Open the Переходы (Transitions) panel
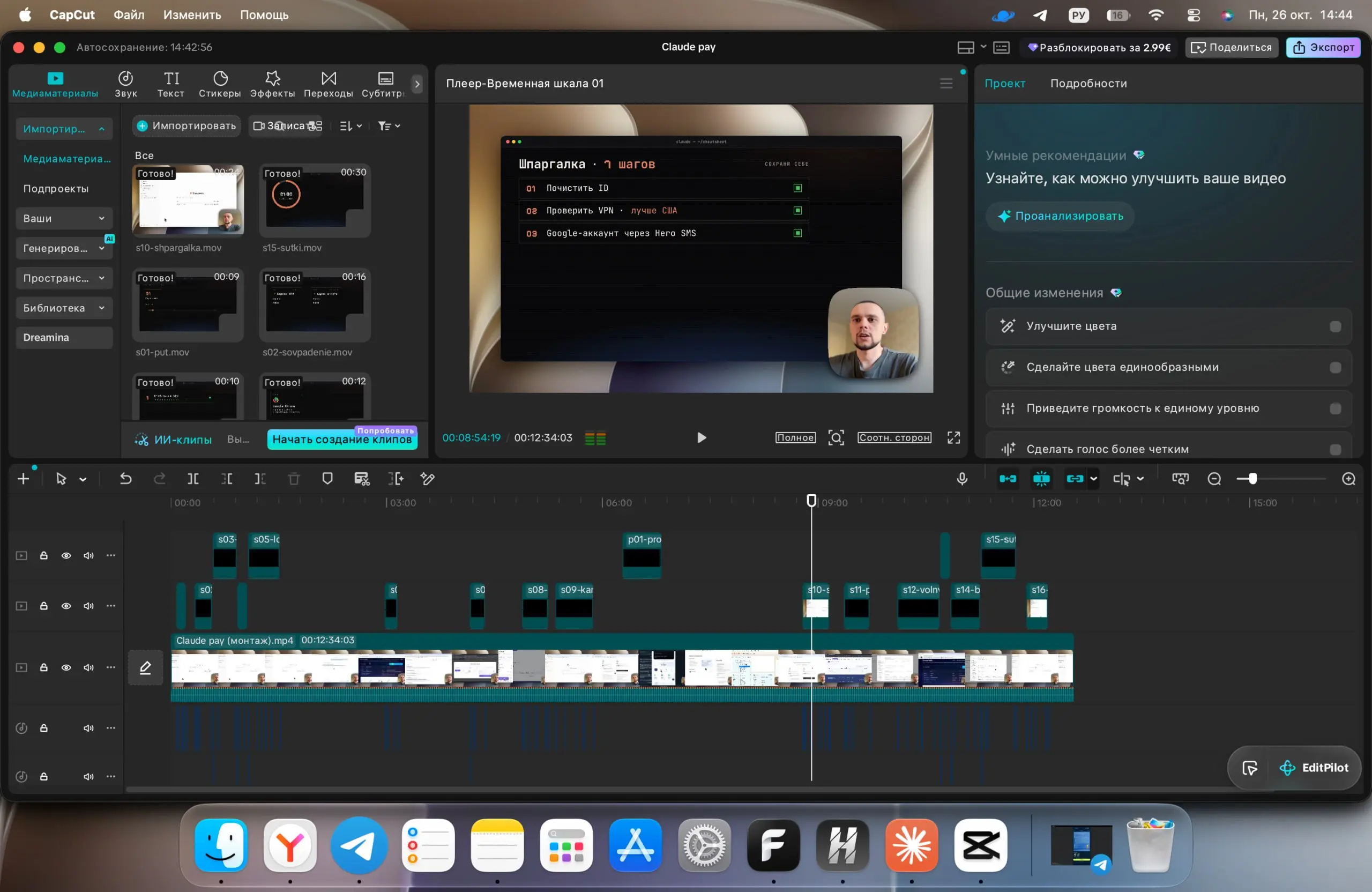The height and width of the screenshot is (892, 1372). point(328,84)
